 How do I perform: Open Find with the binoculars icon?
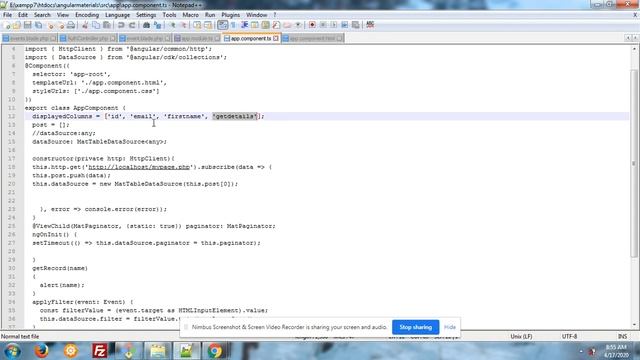click(147, 25)
